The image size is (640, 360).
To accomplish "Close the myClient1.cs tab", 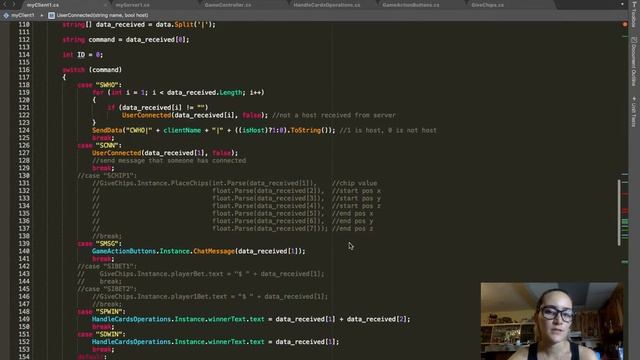I will tap(105, 5).
